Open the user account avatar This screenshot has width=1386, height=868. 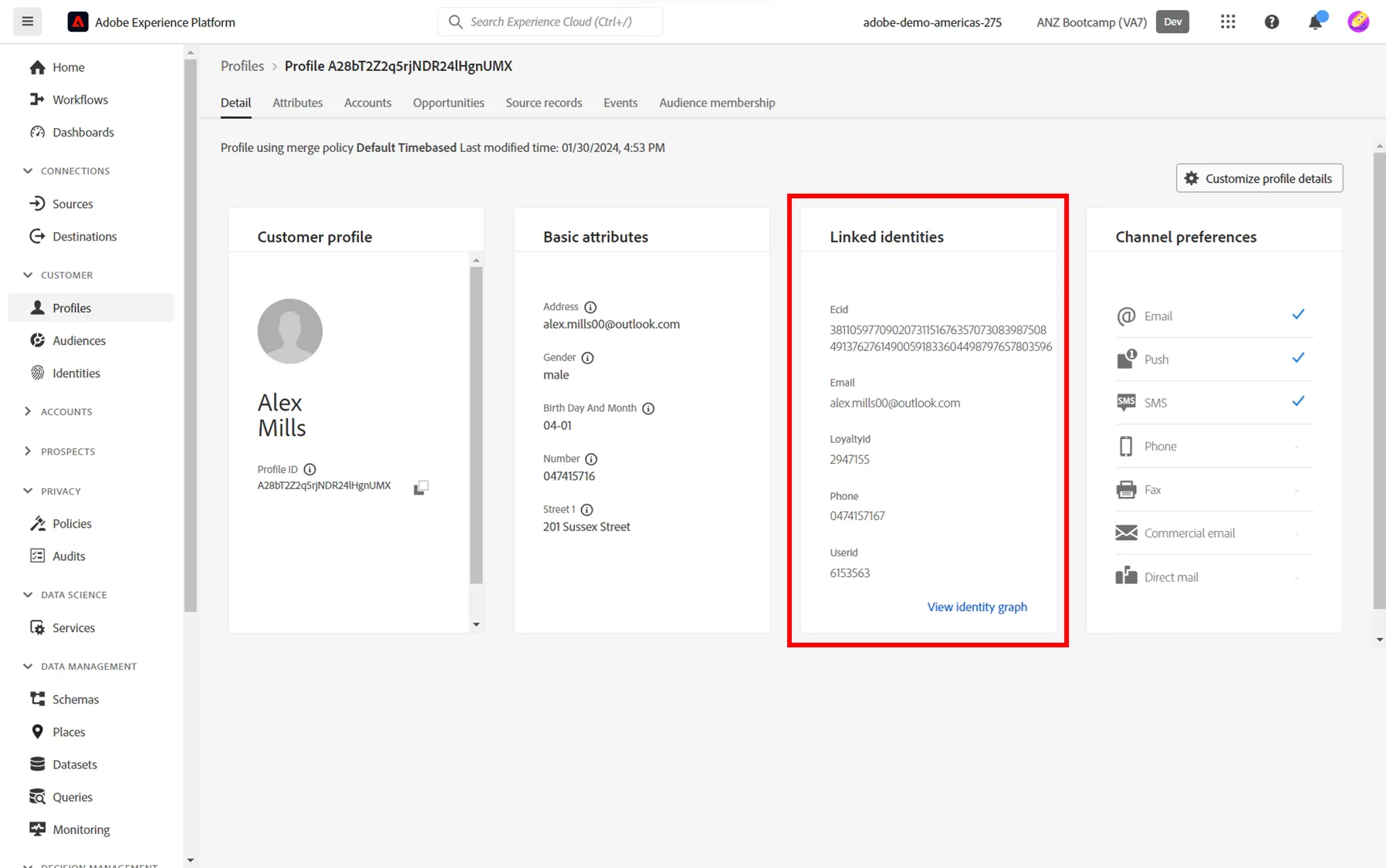(1358, 22)
